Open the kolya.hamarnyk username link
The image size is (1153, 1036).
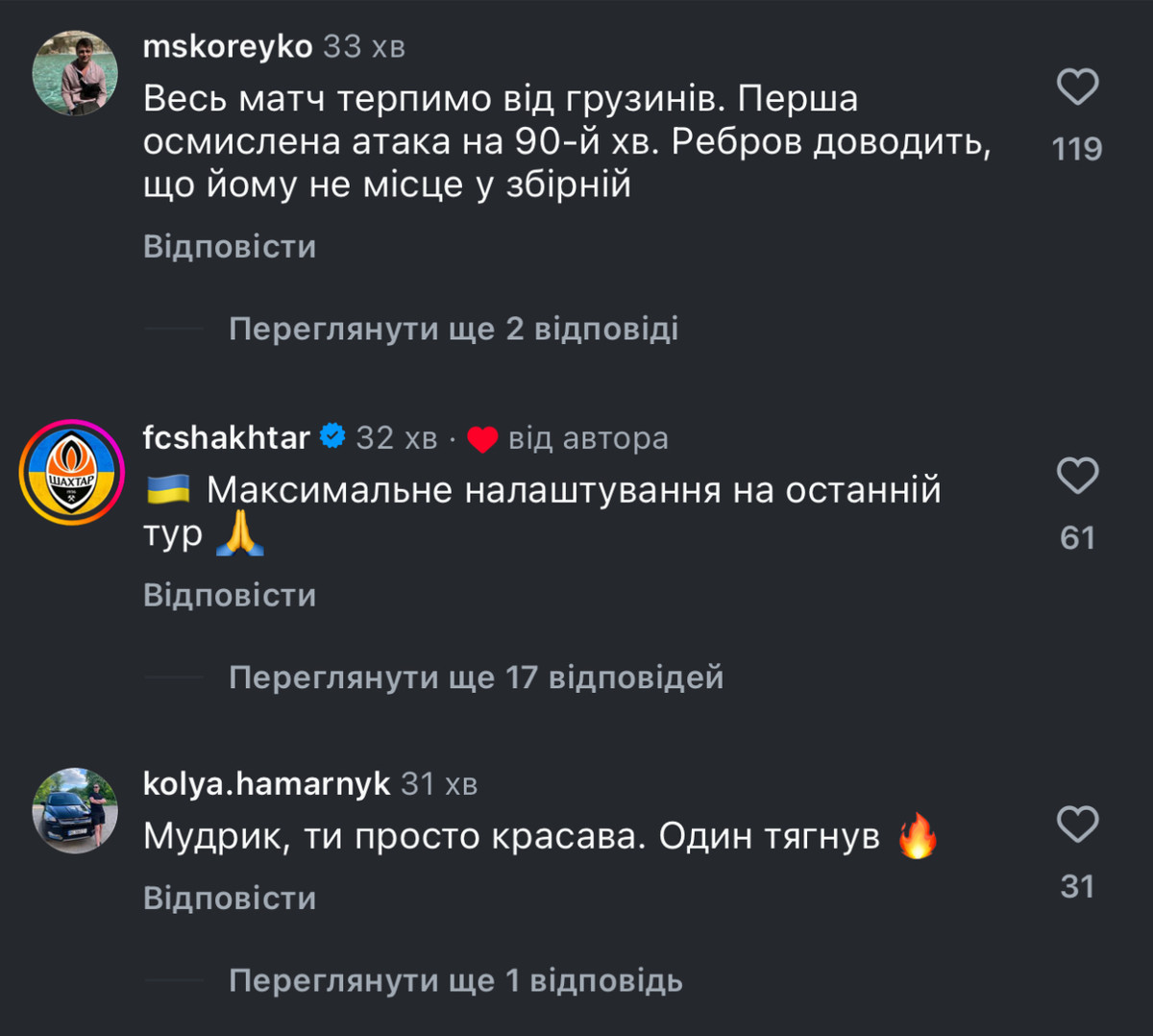pos(266,784)
